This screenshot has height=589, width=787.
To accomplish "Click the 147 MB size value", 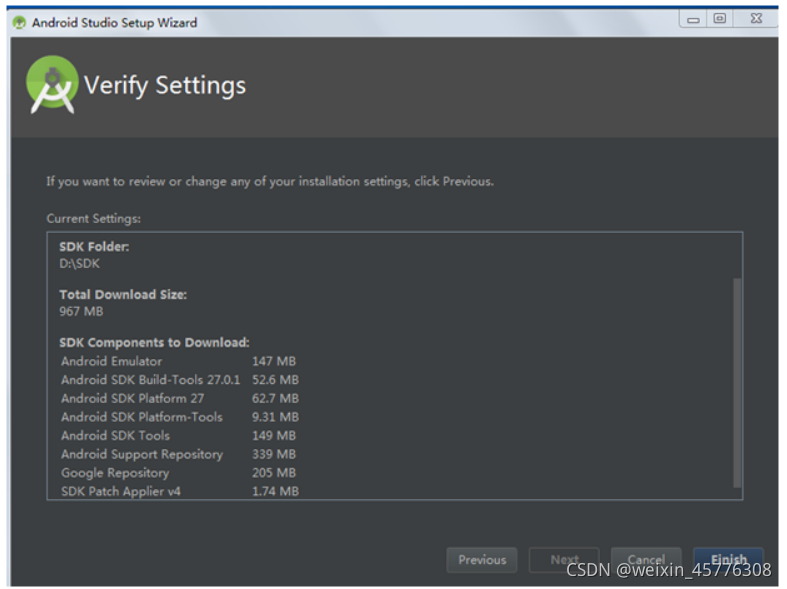I will 274,361.
